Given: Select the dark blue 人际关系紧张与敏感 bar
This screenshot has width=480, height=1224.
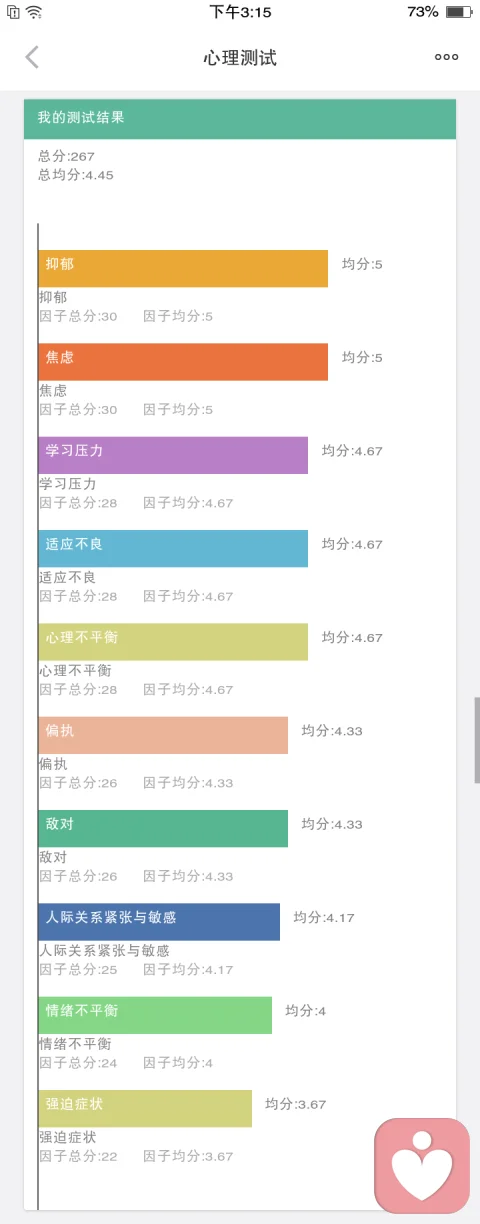Looking at the screenshot, I should pos(159,922).
